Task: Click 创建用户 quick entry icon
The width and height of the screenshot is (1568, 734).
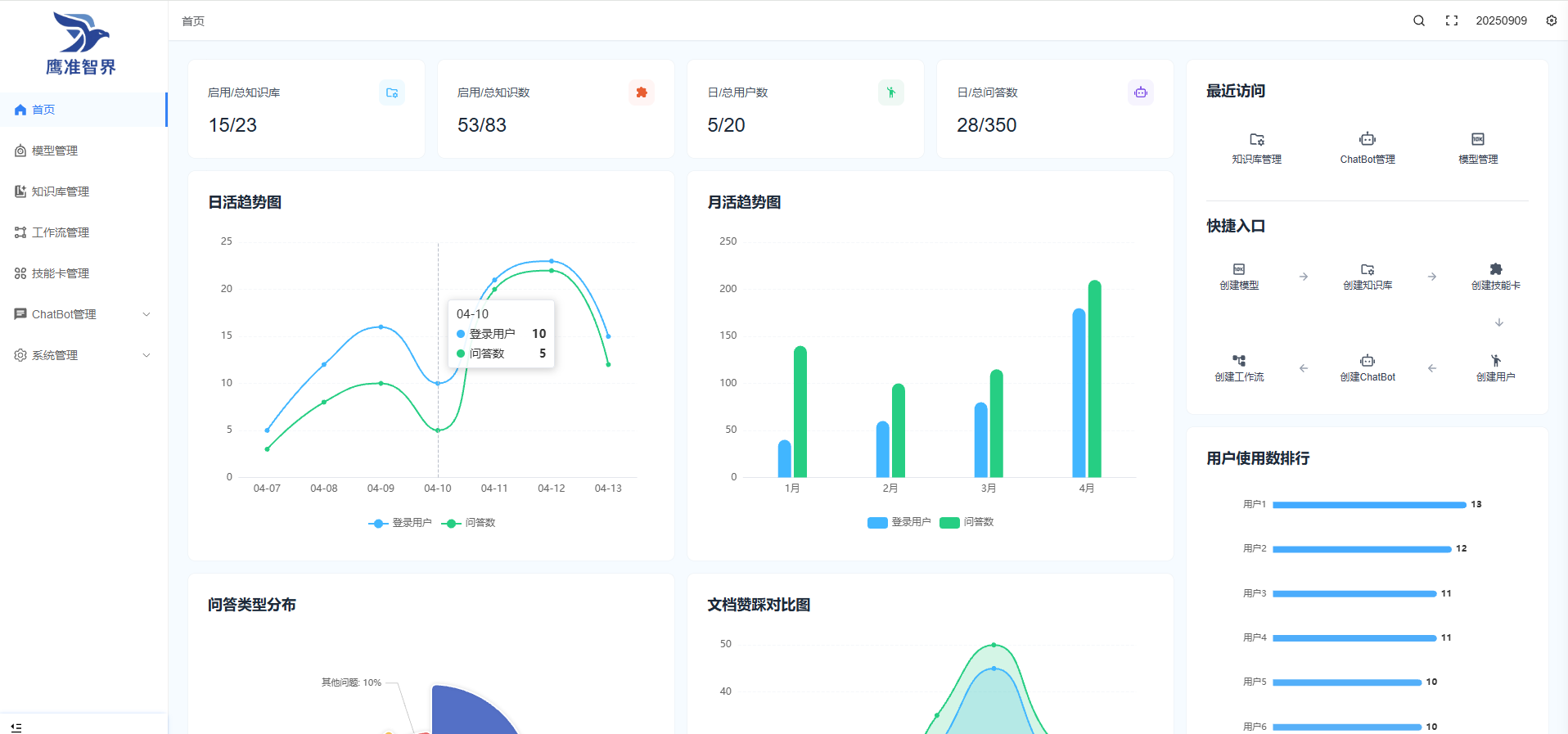Action: point(1496,362)
